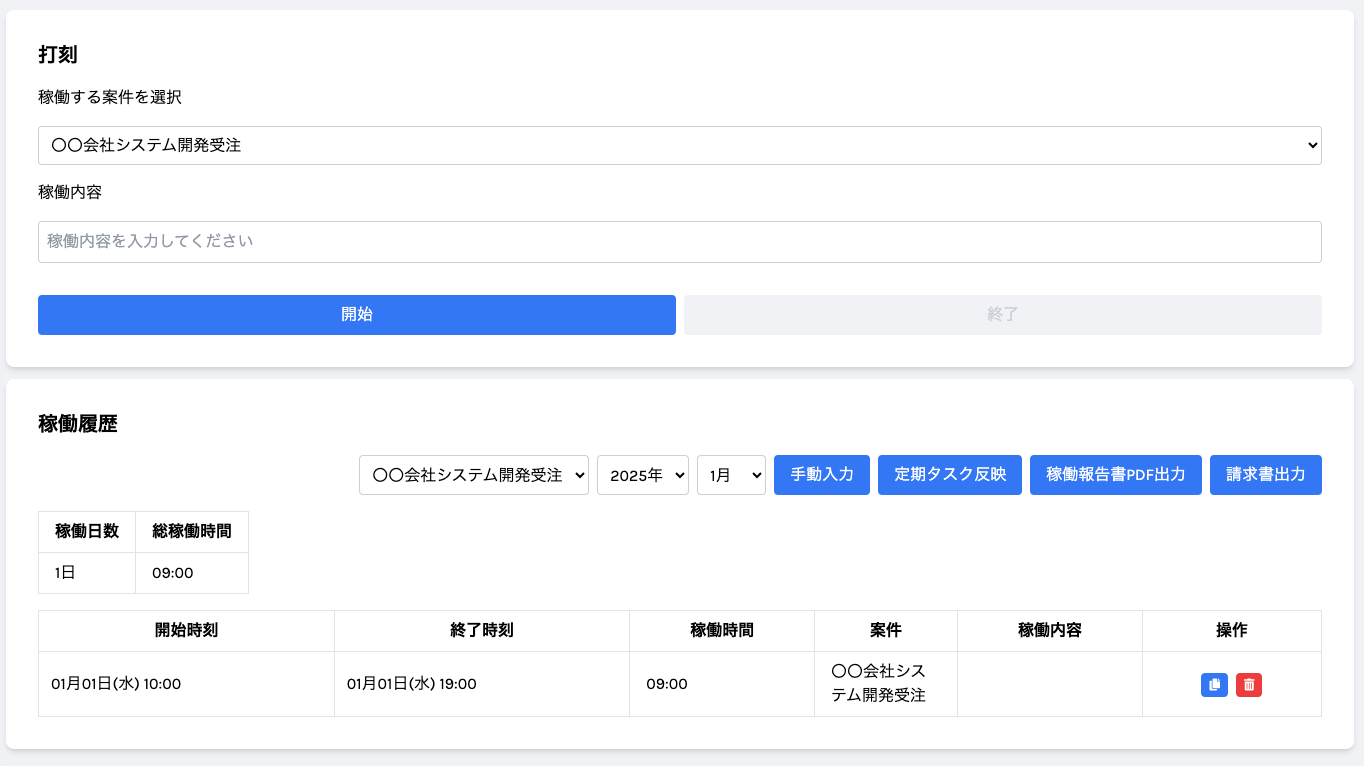This screenshot has width=1364, height=766.
Task: Open the history project filter dropdown
Action: 474,475
